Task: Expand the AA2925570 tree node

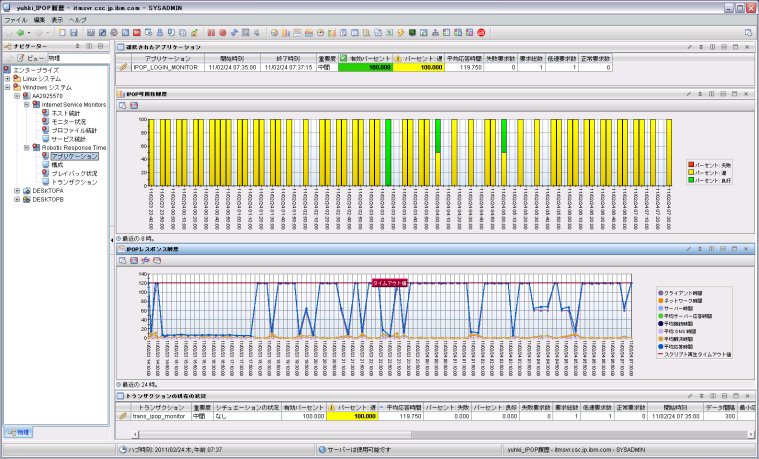Action: click(x=17, y=96)
